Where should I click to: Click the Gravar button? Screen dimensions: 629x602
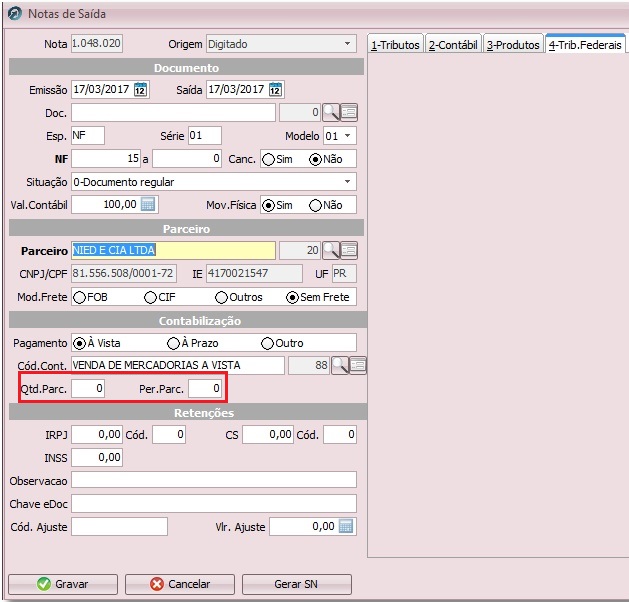[63, 584]
